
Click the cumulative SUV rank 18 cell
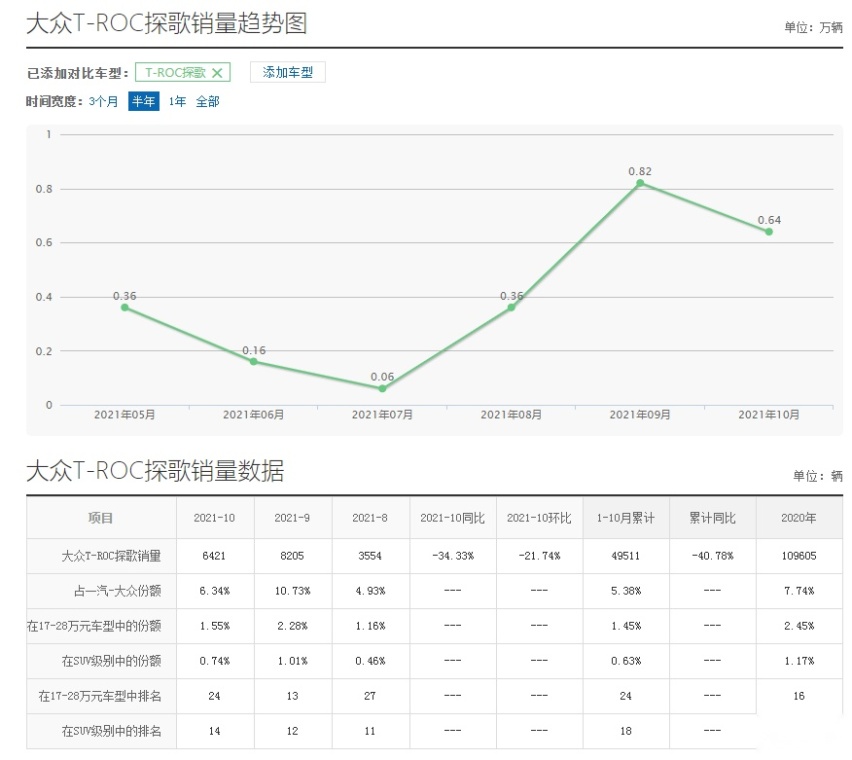pos(625,731)
